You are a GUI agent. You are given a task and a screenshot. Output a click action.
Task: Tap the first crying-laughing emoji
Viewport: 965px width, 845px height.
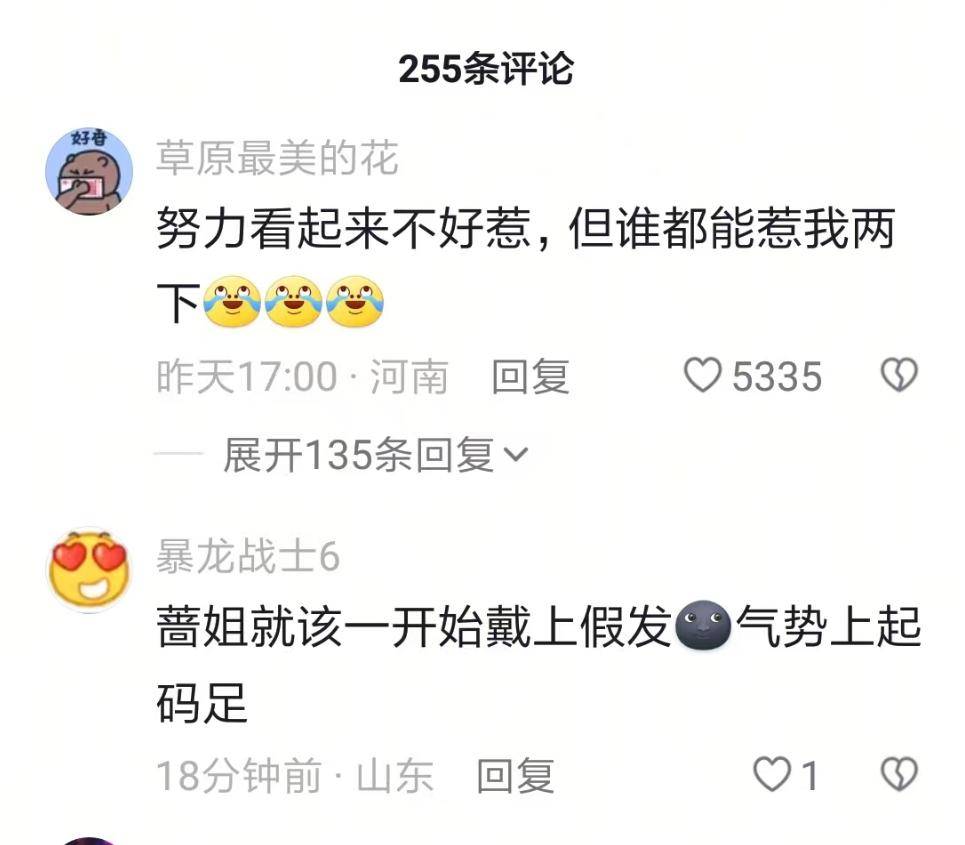coord(232,301)
